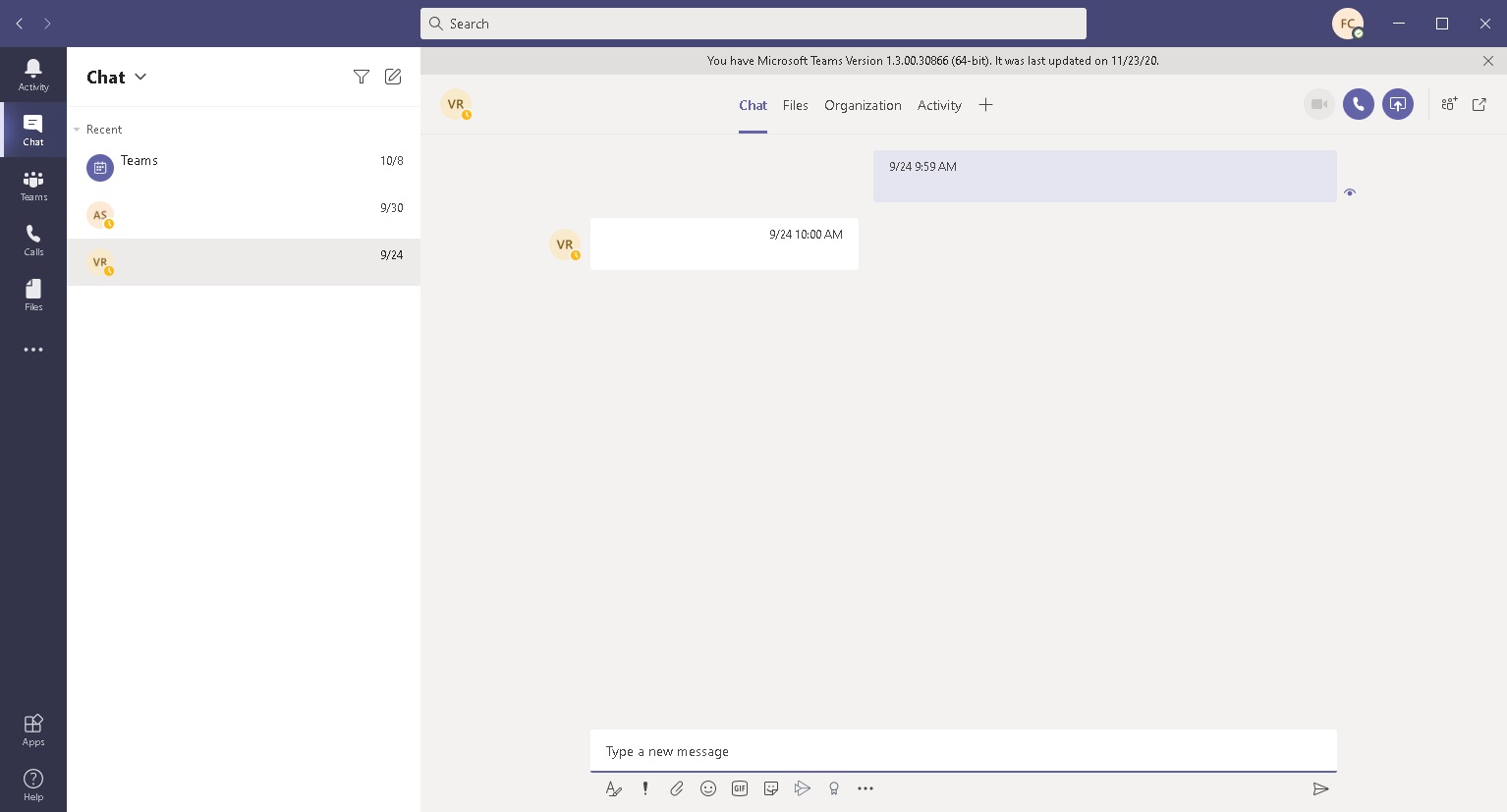Open the Calls section in sidebar
The width and height of the screenshot is (1507, 812).
[x=33, y=240]
